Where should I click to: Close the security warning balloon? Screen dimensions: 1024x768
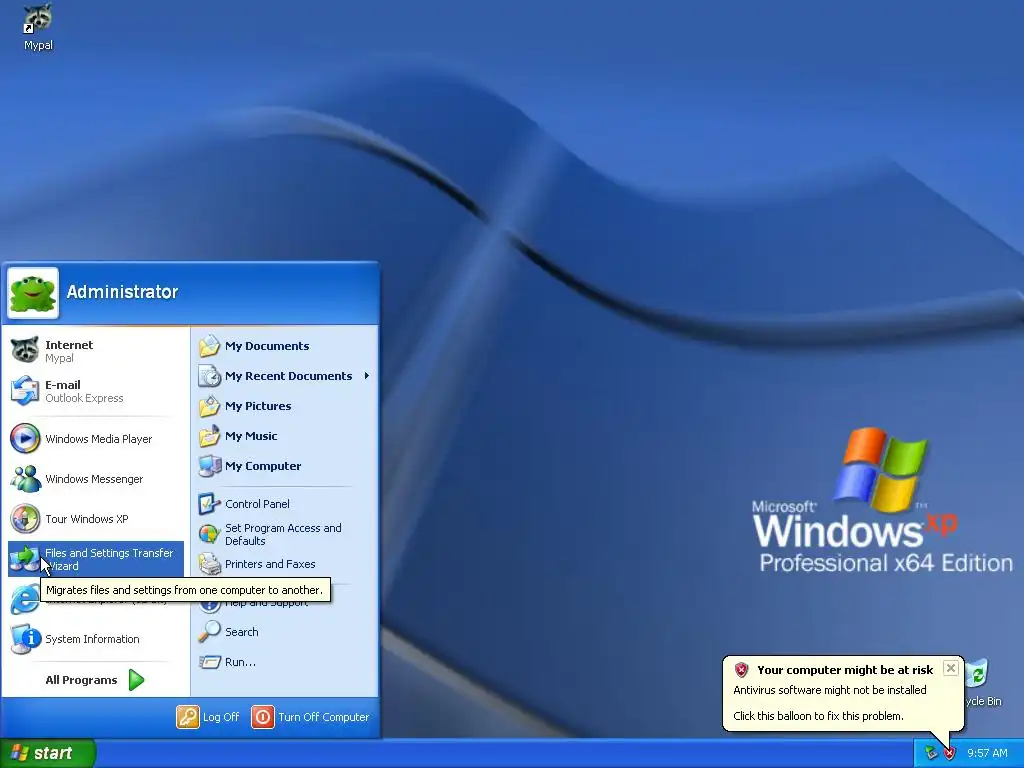click(951, 668)
